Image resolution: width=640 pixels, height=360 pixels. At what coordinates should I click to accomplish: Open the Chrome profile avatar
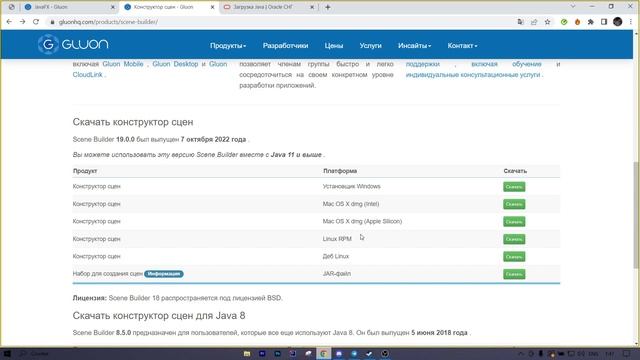click(x=618, y=22)
